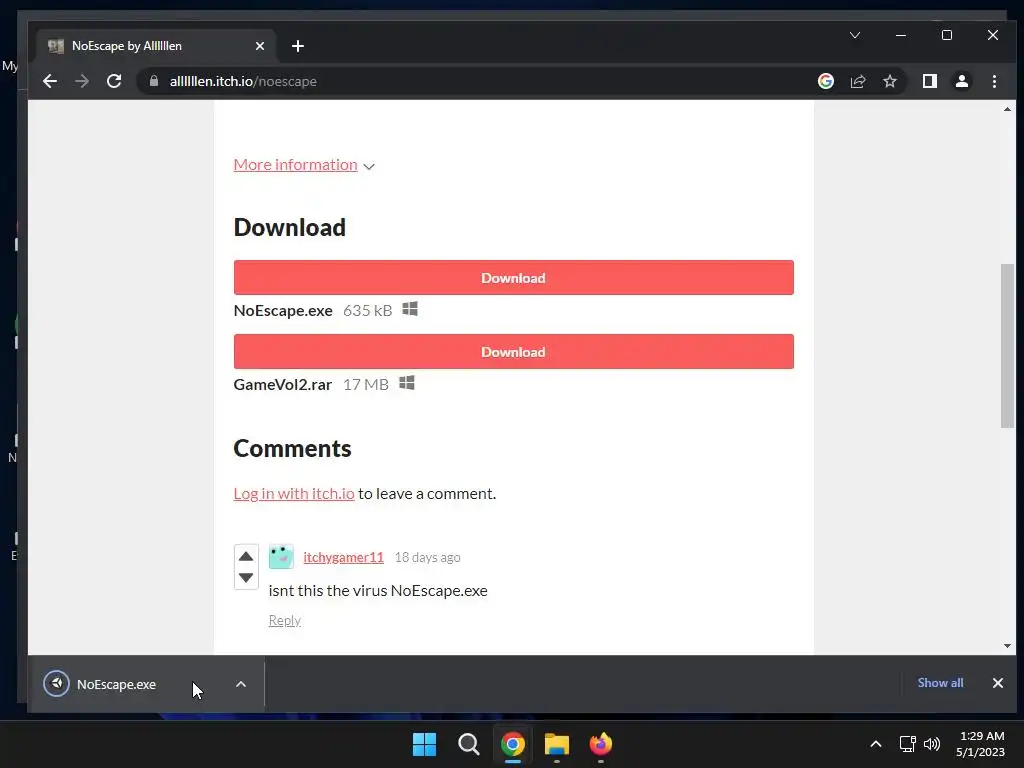Viewport: 1024px width, 768px height.
Task: Click the scrollbar up arrow
Action: [1007, 109]
